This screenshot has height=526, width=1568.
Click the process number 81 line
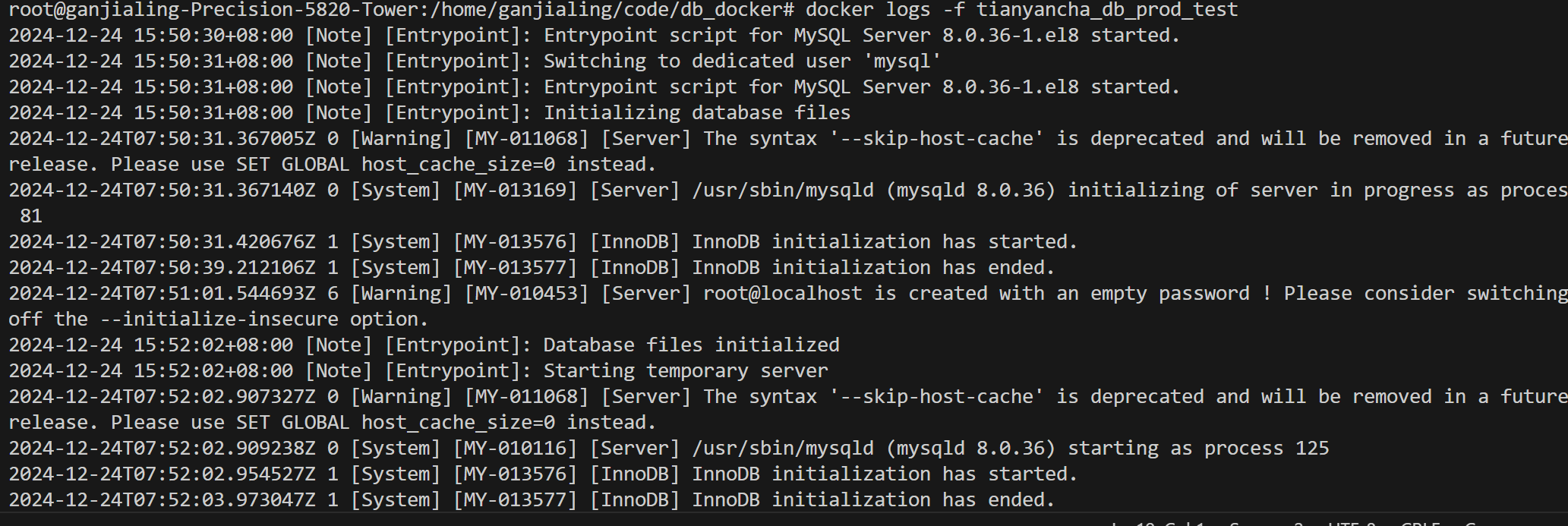coord(31,216)
